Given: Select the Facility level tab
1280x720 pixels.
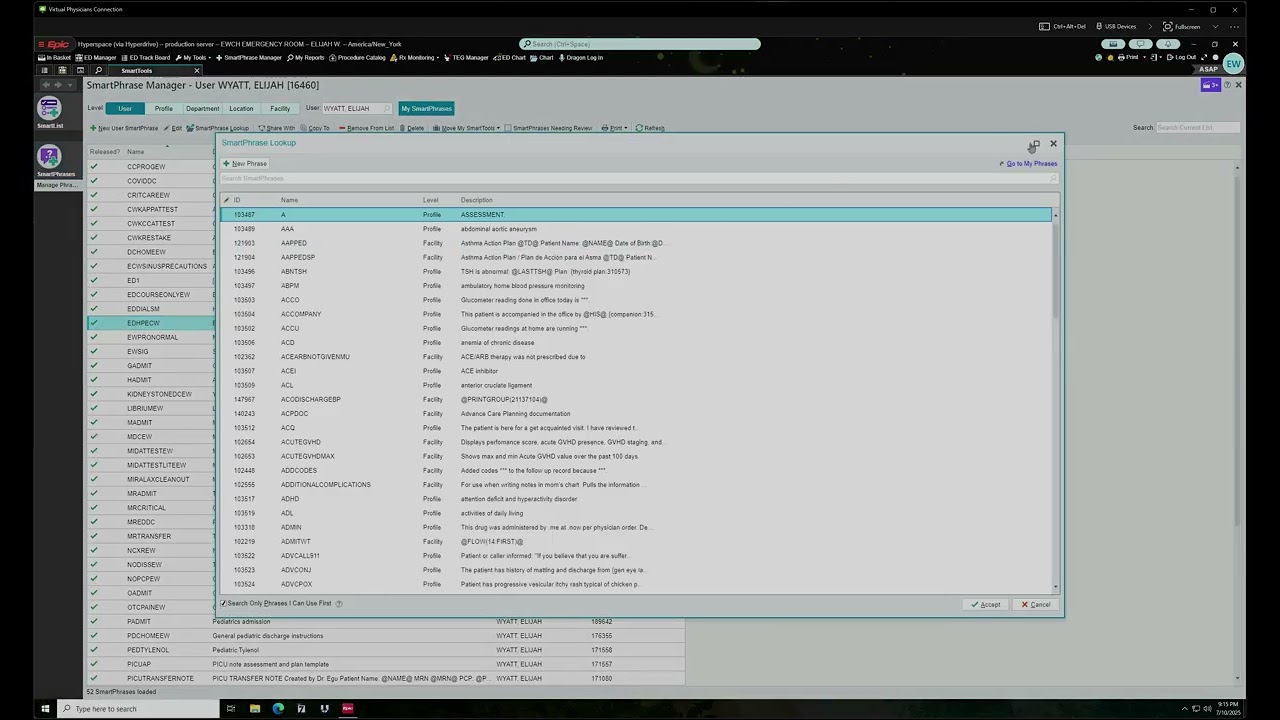Looking at the screenshot, I should pyautogui.click(x=280, y=108).
